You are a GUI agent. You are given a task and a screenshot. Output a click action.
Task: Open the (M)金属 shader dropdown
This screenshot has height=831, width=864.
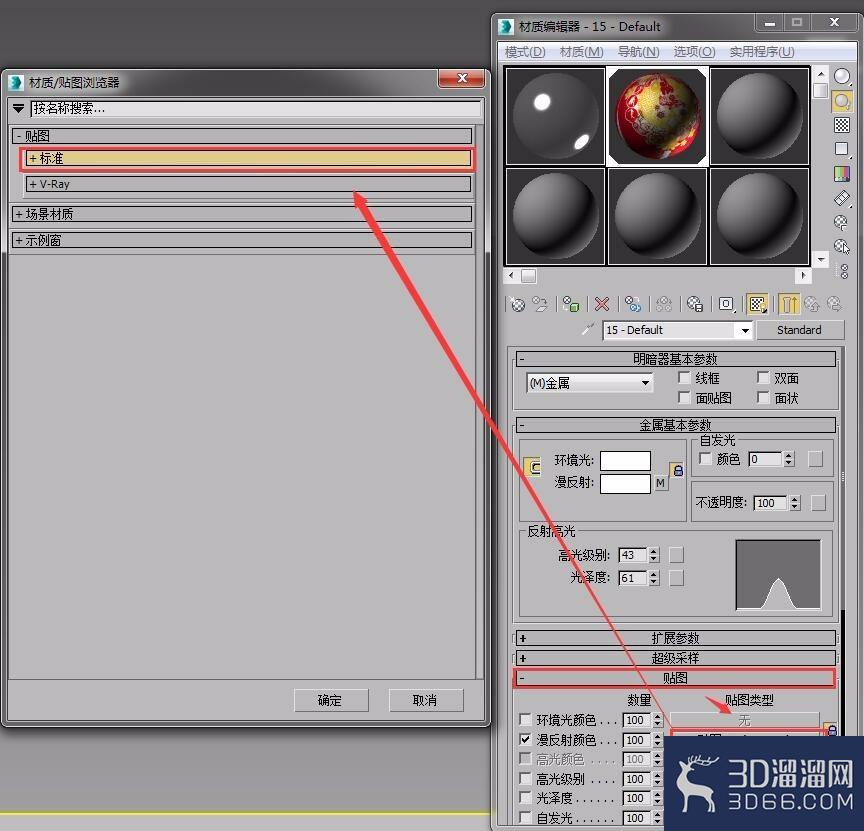[590, 382]
